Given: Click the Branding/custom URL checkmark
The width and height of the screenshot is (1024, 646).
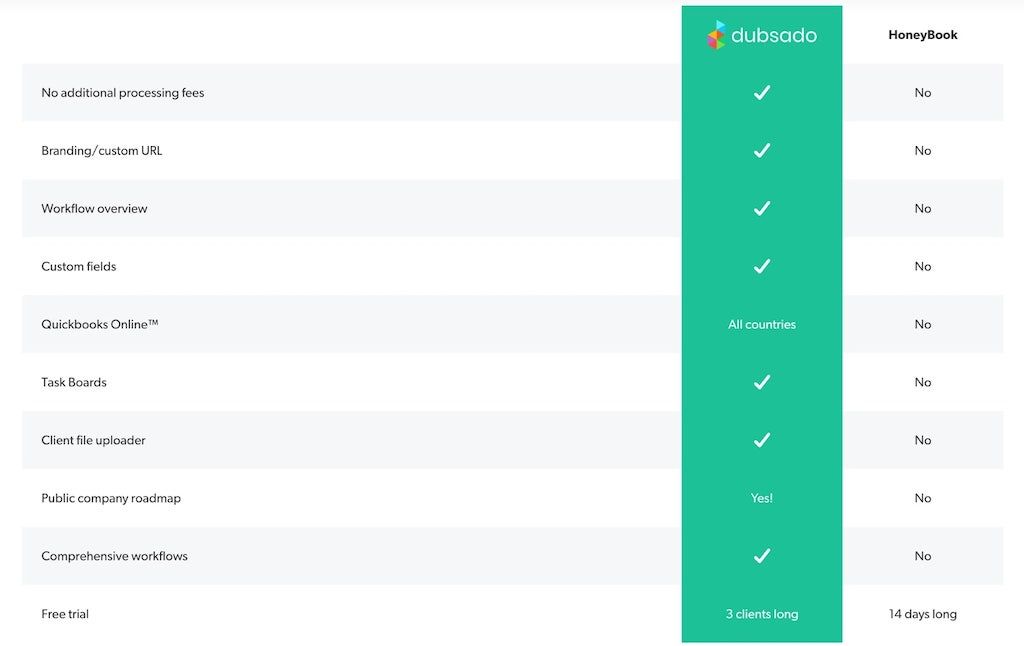Looking at the screenshot, I should click(x=762, y=151).
